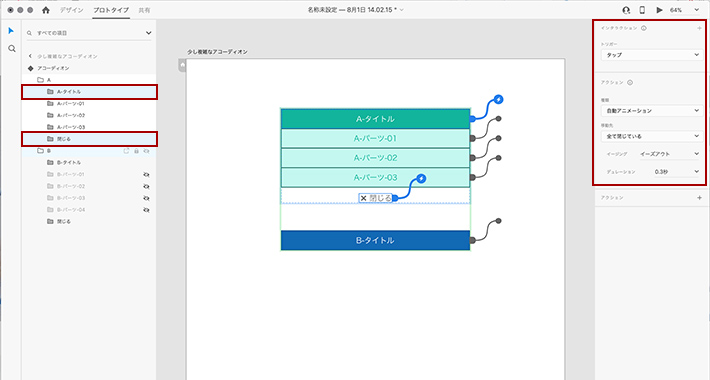Show info icon next to インタラクション

[x=644, y=28]
